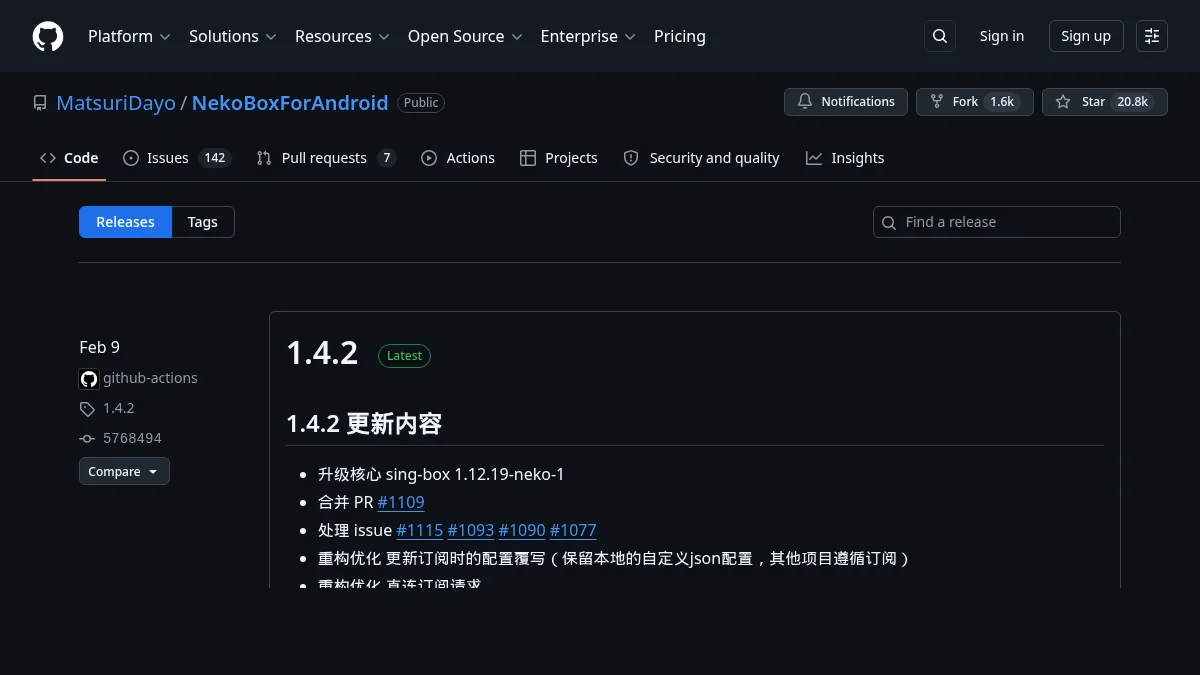1200x675 pixels.
Task: Open the search magnifier icon in header
Action: pyautogui.click(x=940, y=36)
